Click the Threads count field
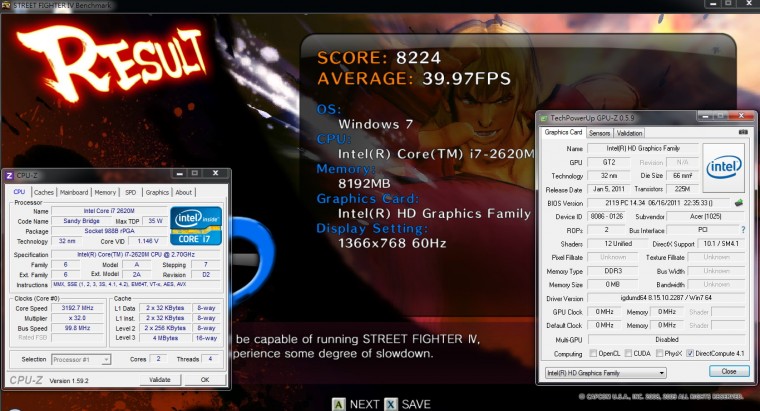760x411 pixels. (210, 359)
